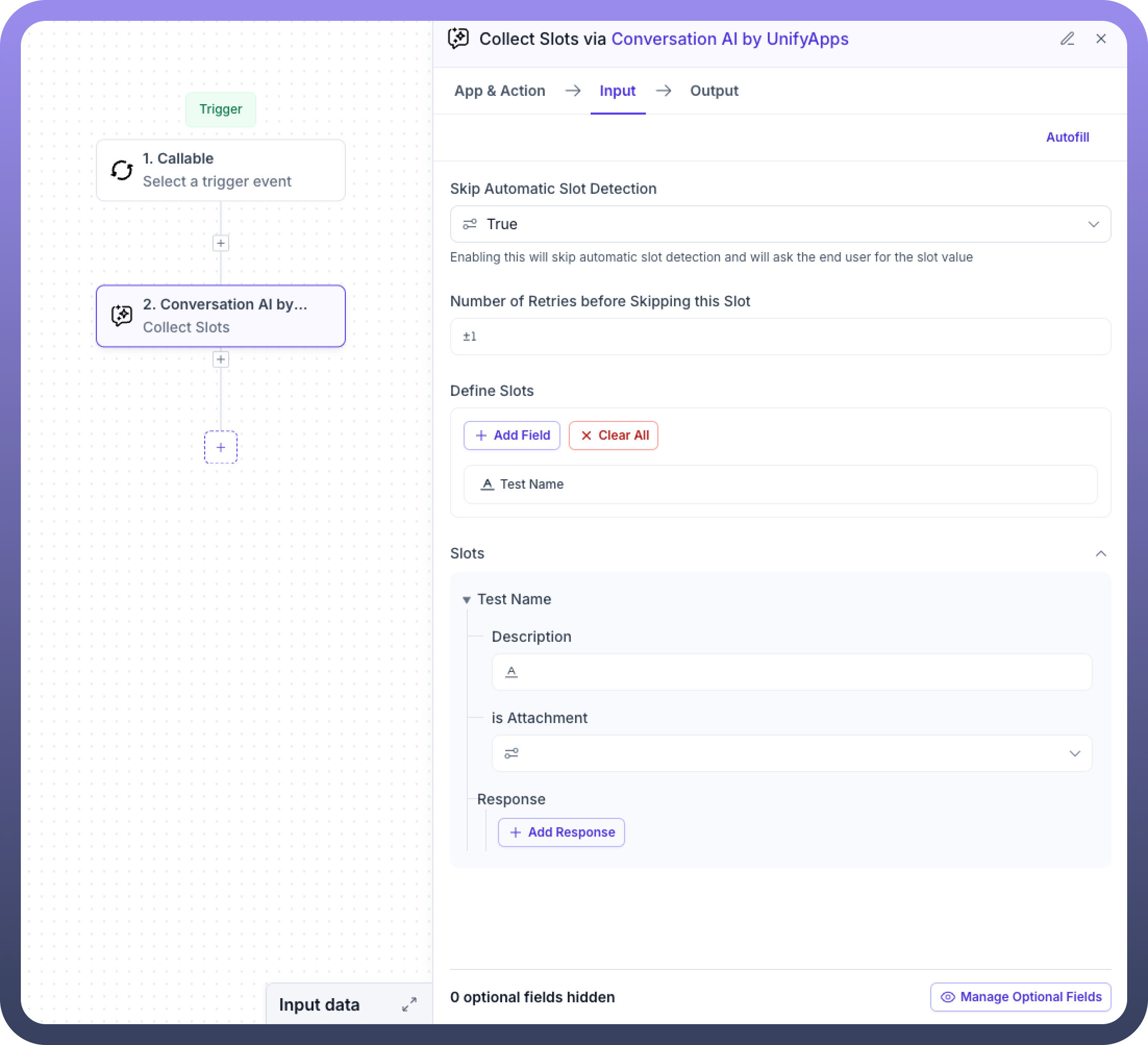Collapse the Slots section chevron
This screenshot has height=1045, width=1148.
coord(1101,554)
